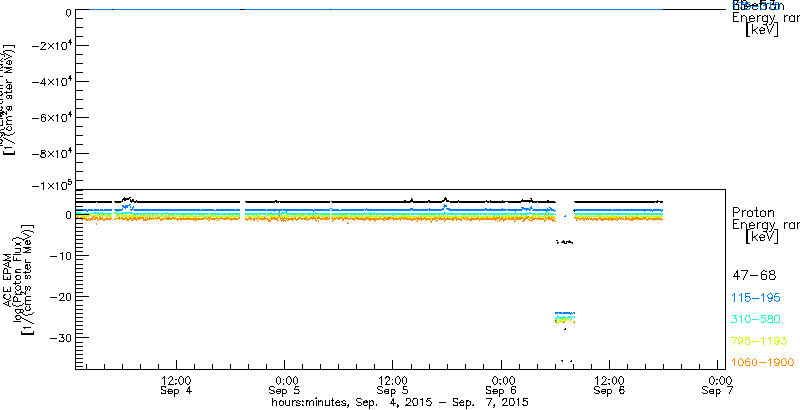Select the 1060-1900 keV orange legend entry
Image resolution: width=800 pixels, height=410 pixels.
pyautogui.click(x=763, y=362)
